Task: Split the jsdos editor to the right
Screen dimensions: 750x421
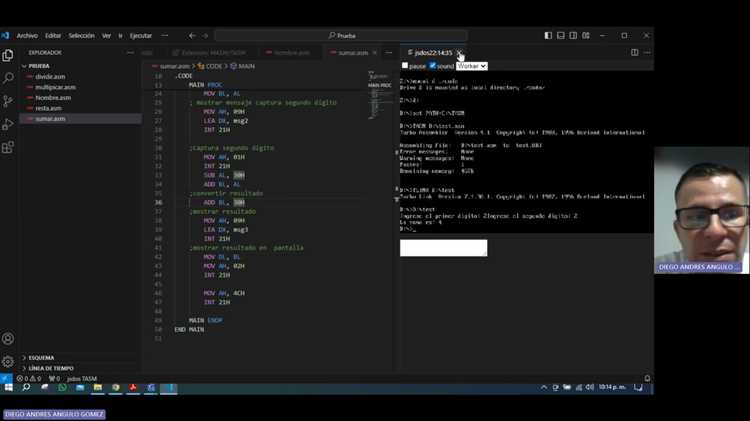Action: (634, 52)
